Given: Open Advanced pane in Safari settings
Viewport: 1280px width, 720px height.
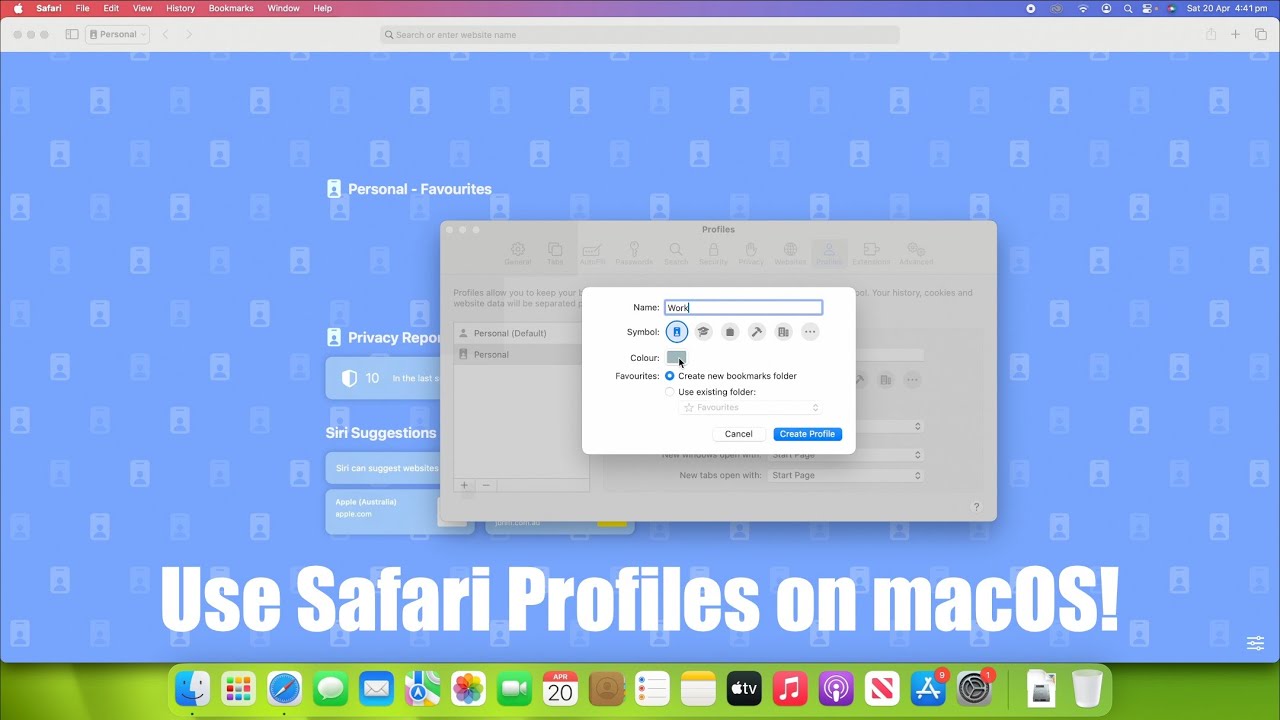Looking at the screenshot, I should pyautogui.click(x=916, y=254).
